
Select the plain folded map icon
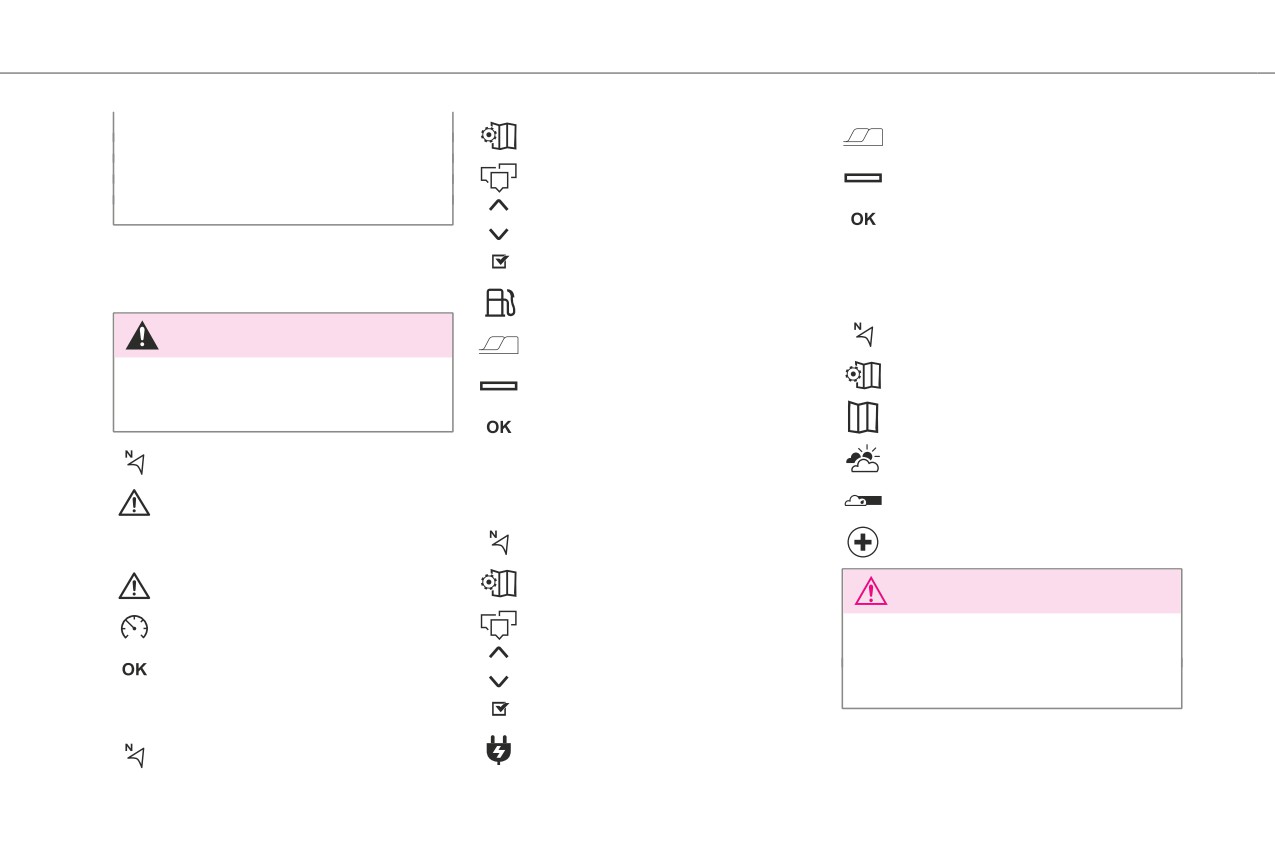tap(863, 416)
